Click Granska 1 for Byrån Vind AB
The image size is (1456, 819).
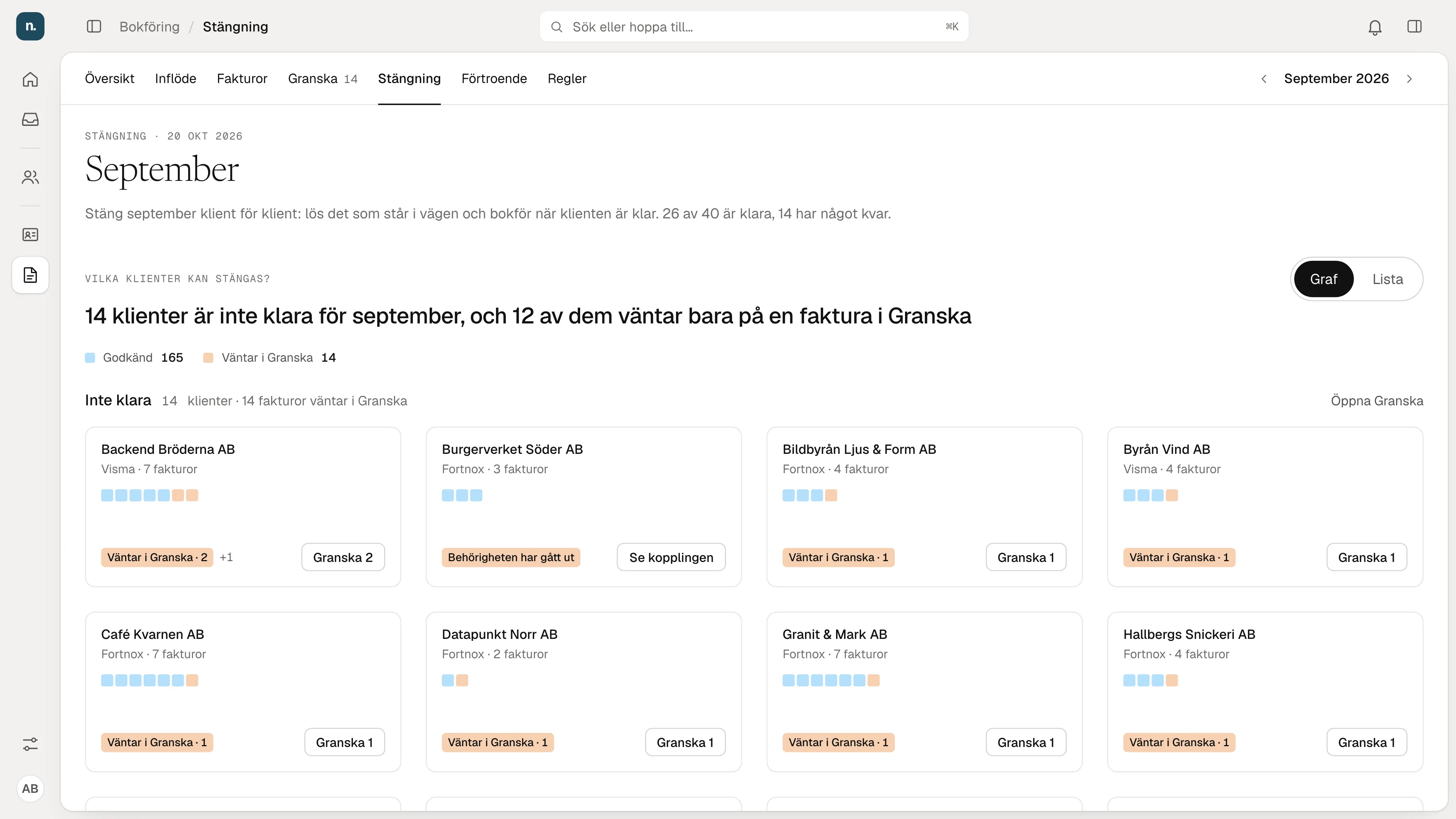[1367, 557]
